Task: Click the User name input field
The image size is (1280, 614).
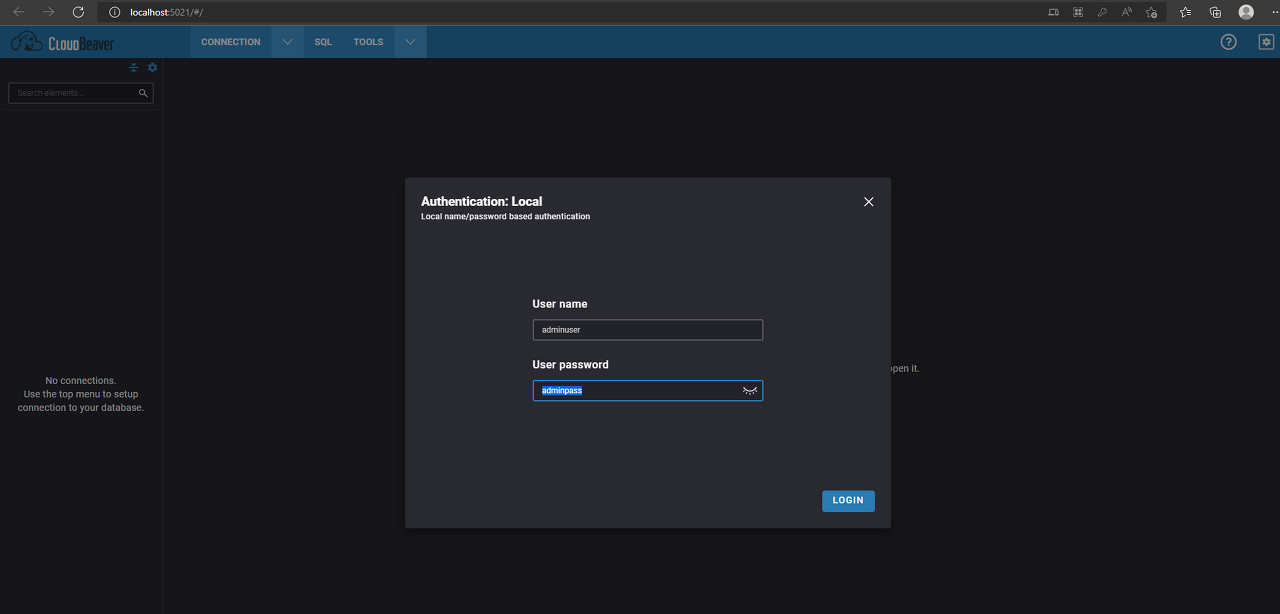Action: 647,329
